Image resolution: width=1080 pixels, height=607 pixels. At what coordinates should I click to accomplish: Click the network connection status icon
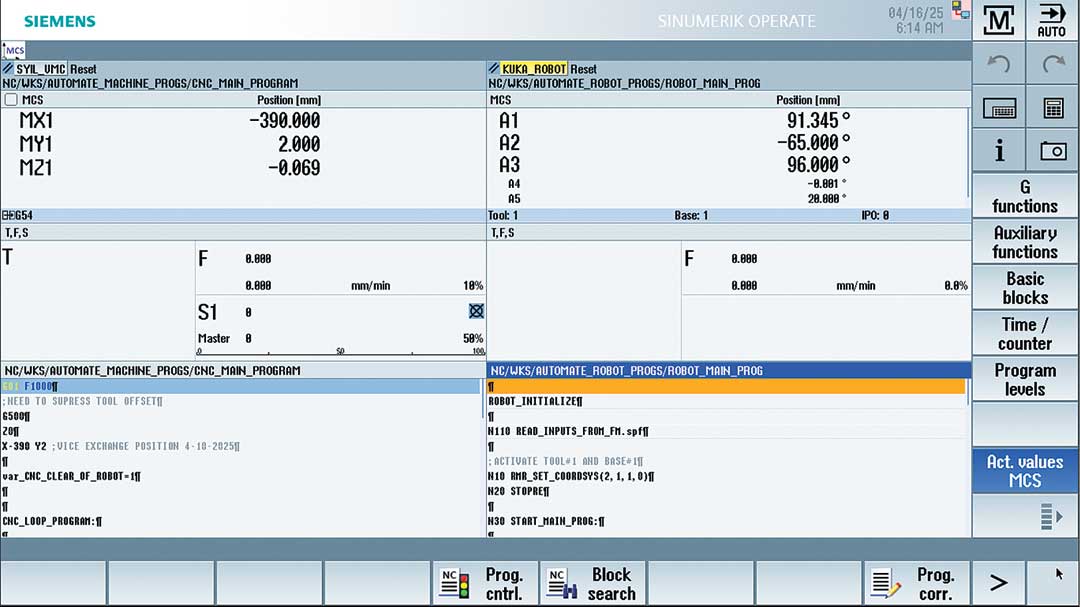point(961,10)
